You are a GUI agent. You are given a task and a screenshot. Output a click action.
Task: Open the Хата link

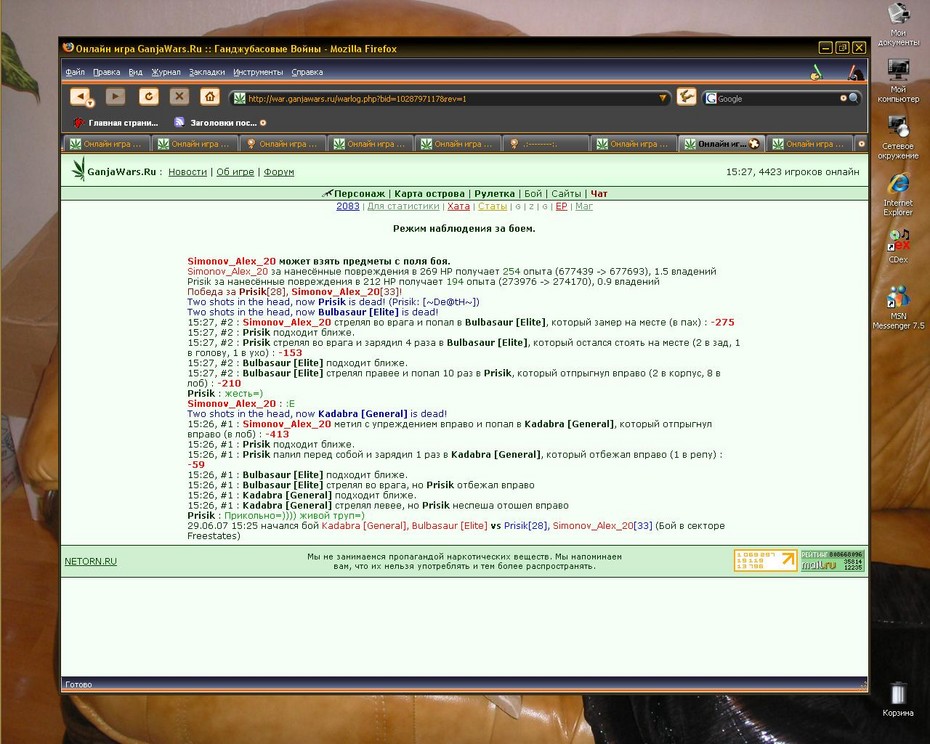point(458,206)
